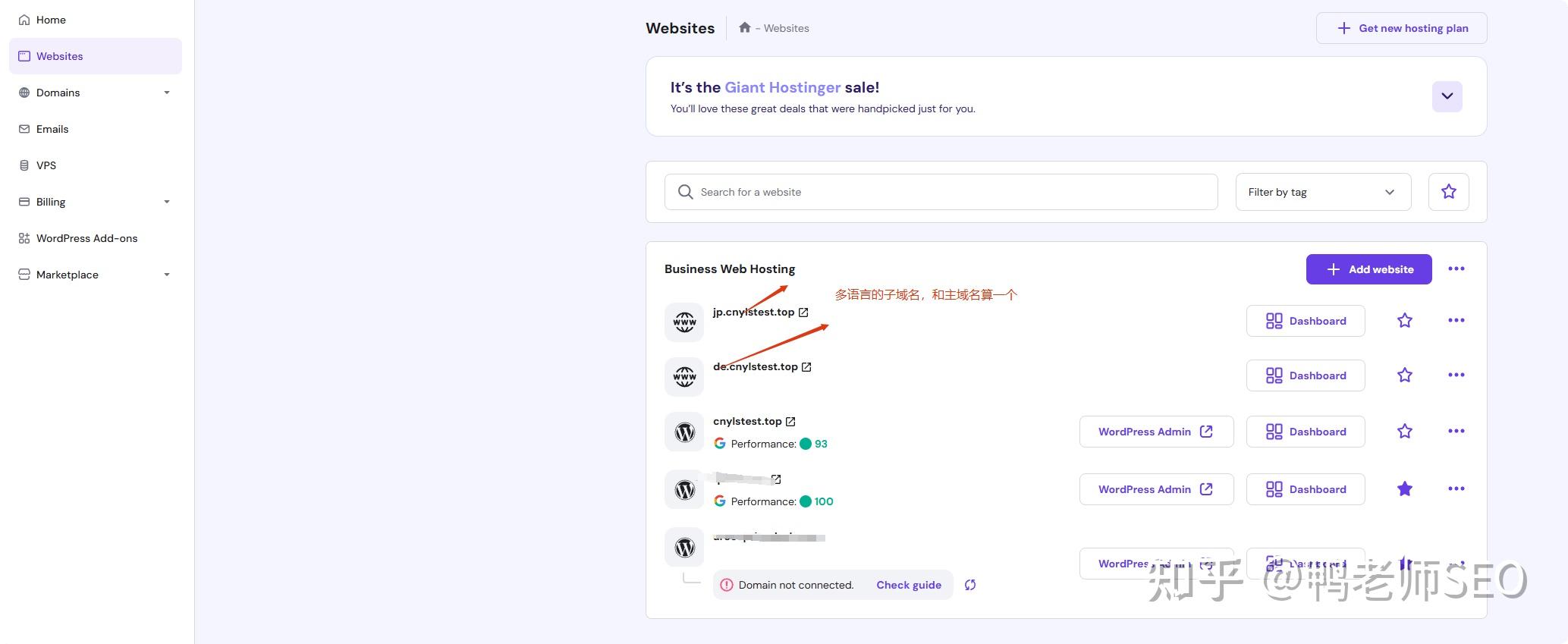Open the Filter by tag dropdown
Image resolution: width=1568 pixels, height=644 pixels.
pos(1322,192)
